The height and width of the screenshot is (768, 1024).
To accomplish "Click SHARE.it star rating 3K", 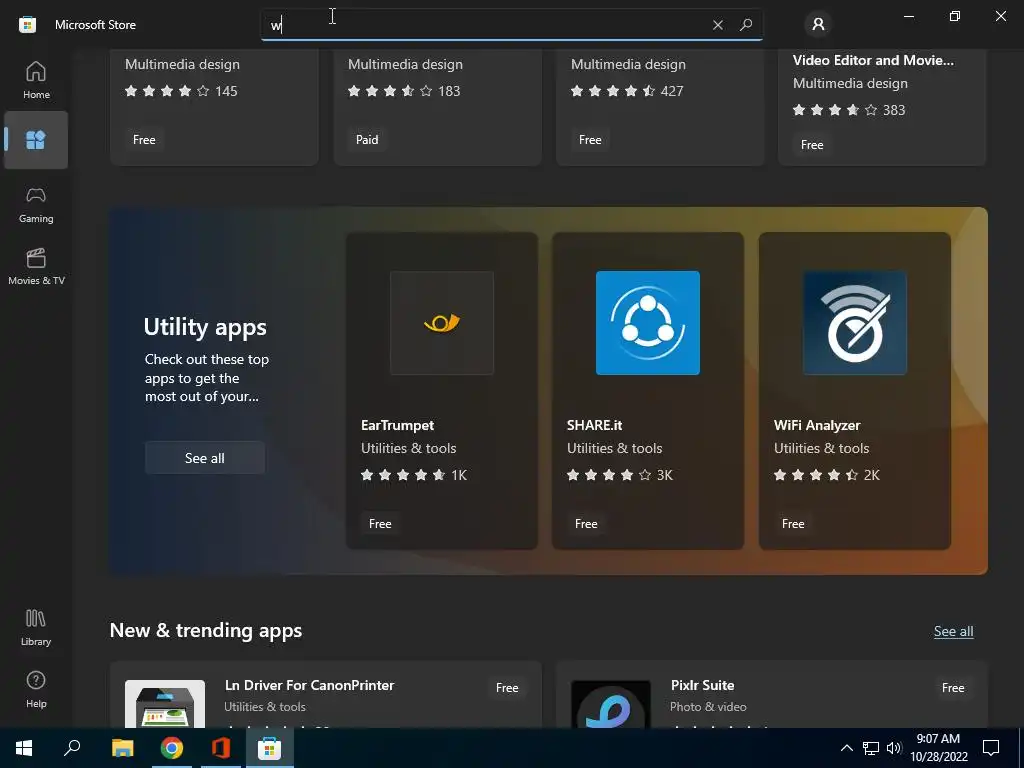I will point(620,475).
